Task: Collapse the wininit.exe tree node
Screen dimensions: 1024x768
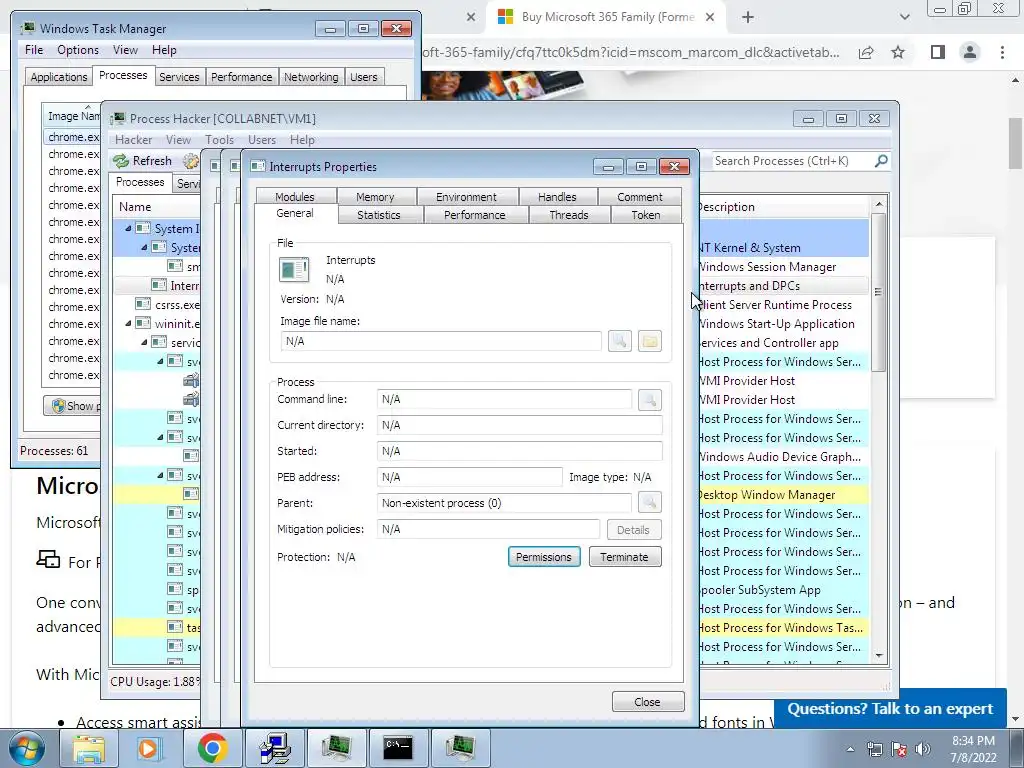Action: pyautogui.click(x=128, y=323)
